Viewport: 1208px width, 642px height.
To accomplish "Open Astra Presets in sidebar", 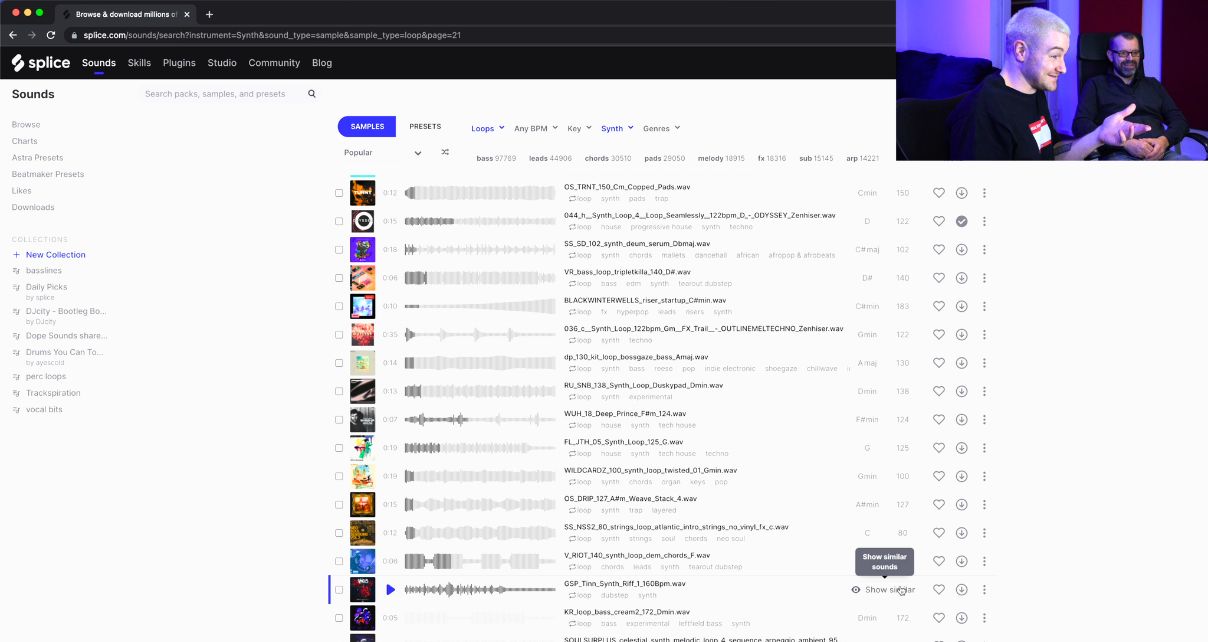I will [37, 158].
